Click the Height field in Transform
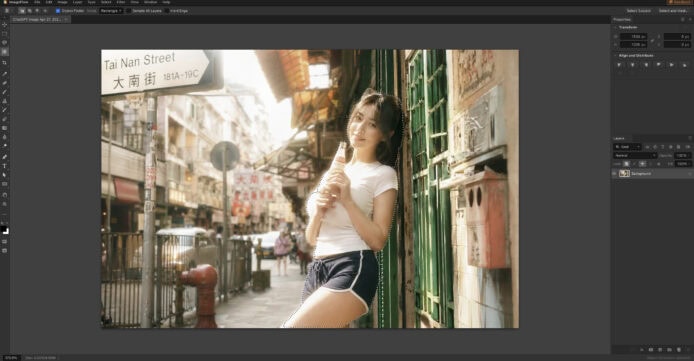Image resolution: width=694 pixels, height=361 pixels. coord(633,45)
